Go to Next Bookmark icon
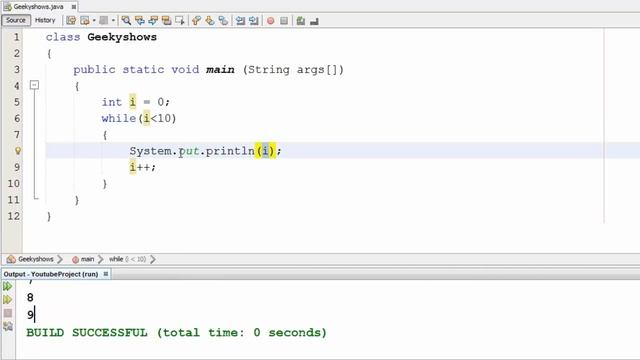Image resolution: width=640 pixels, height=360 pixels. 210,20
